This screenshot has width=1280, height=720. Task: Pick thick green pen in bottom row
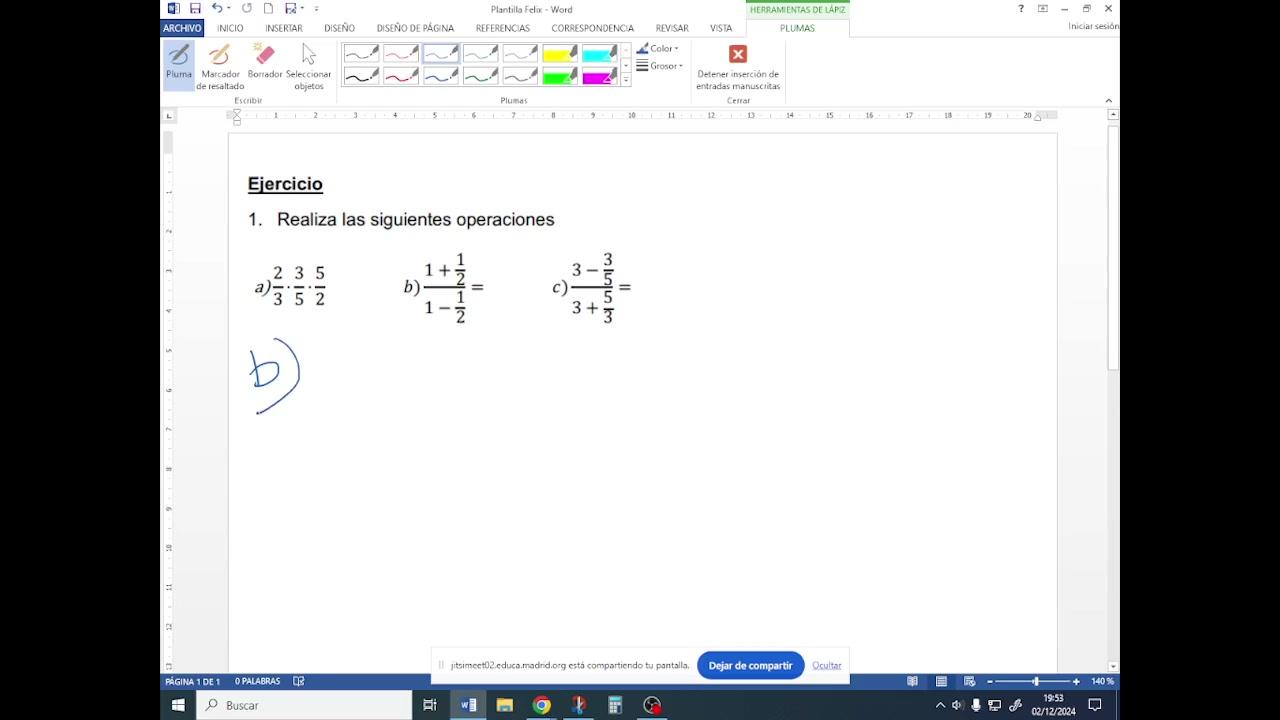(x=481, y=76)
